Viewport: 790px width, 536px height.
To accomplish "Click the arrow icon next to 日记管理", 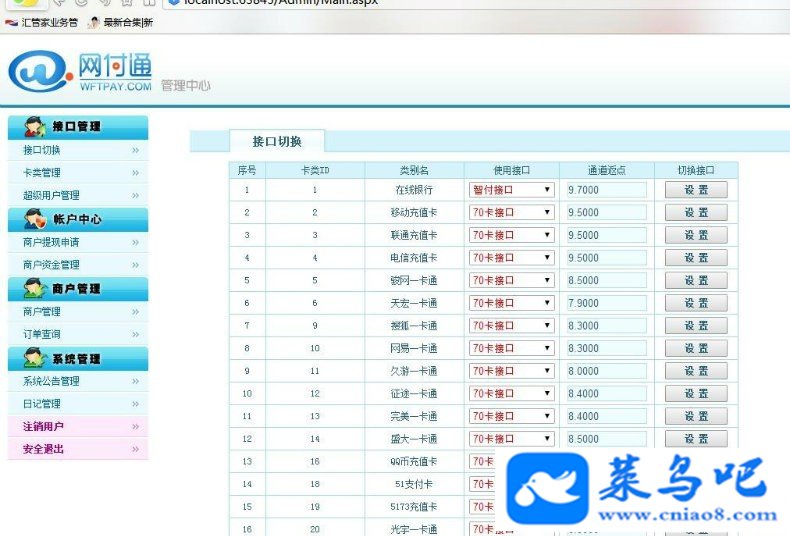I will pos(135,404).
